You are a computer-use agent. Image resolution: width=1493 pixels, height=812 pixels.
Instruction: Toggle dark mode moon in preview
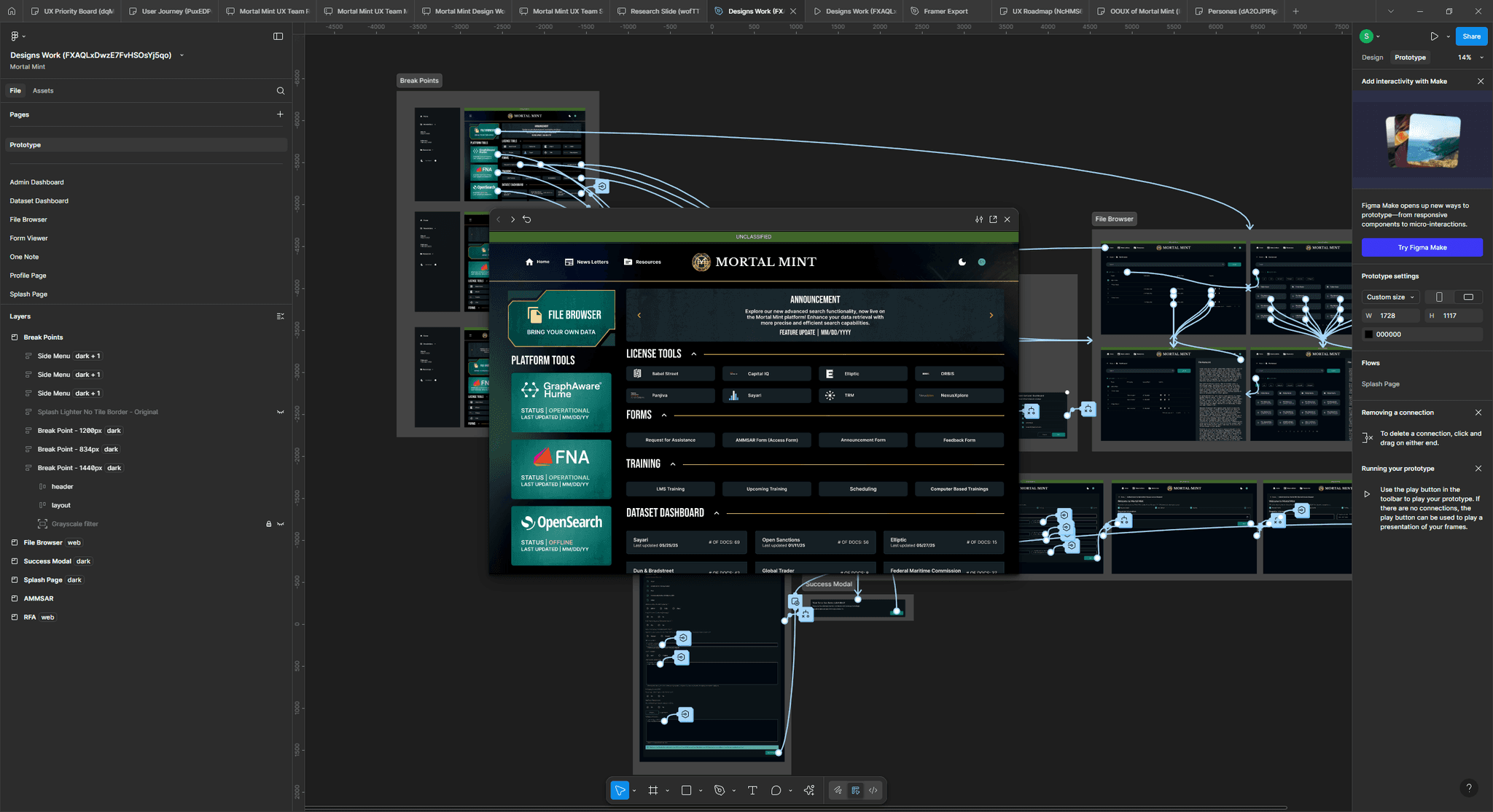click(x=962, y=262)
